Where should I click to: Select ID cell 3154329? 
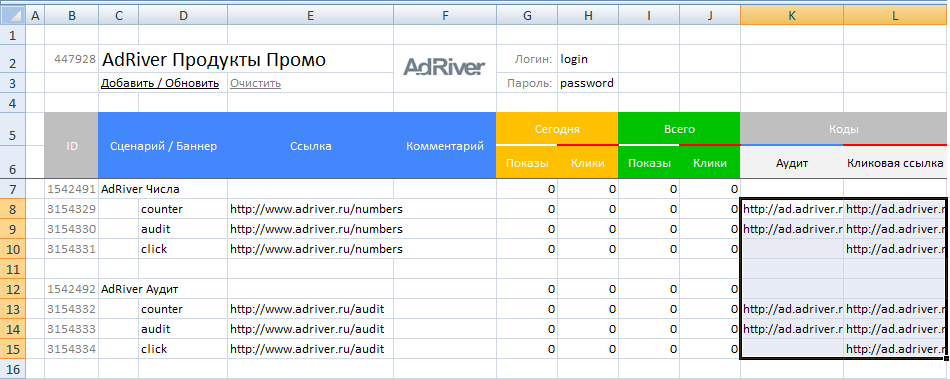[x=71, y=209]
